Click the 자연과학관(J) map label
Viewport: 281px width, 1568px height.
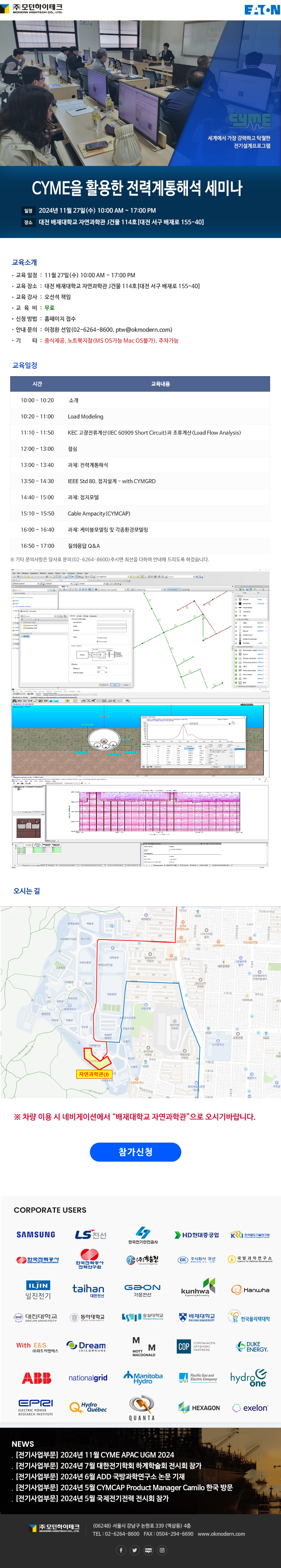(94, 1074)
